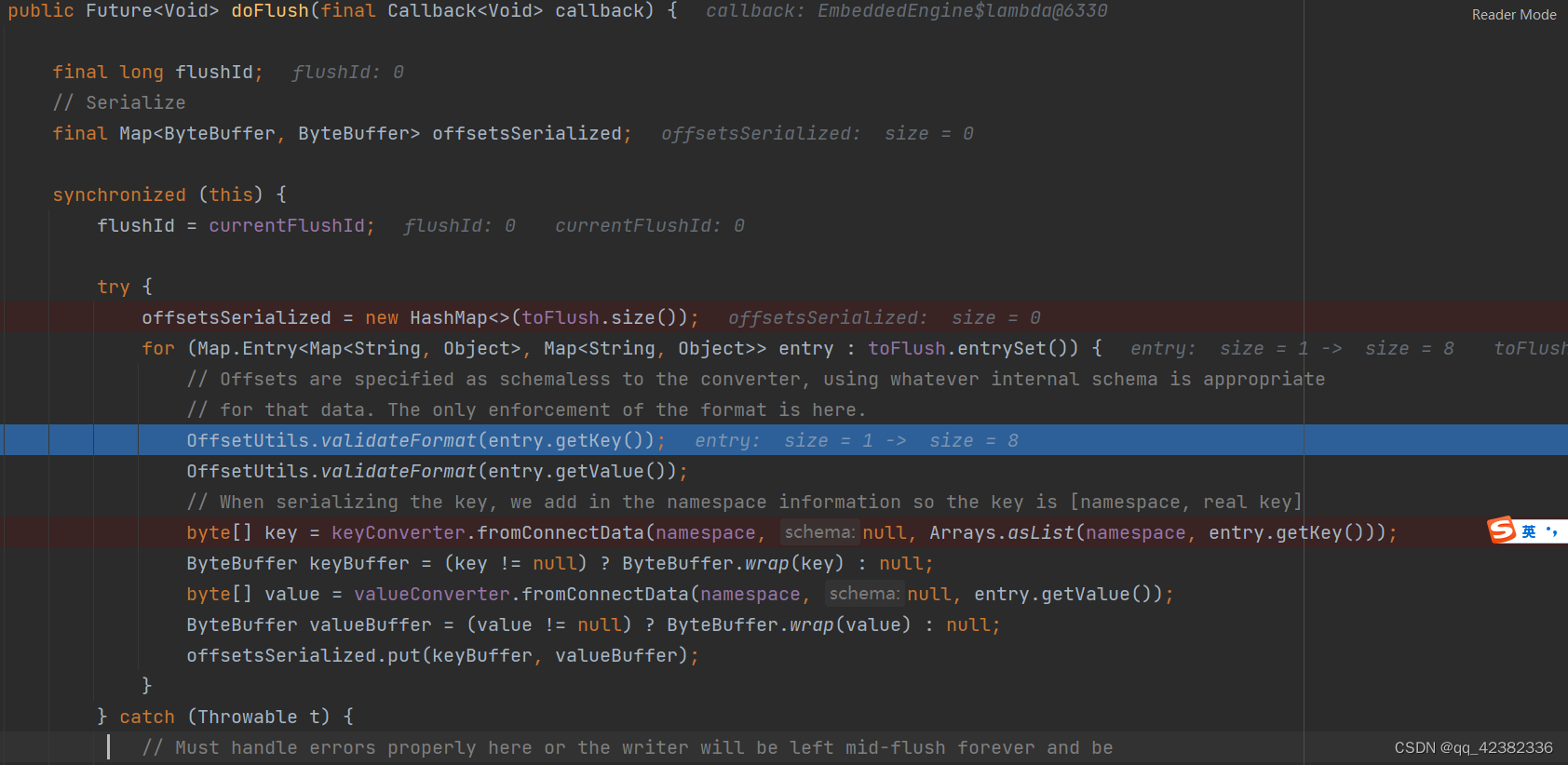
Task: Click 'ByteBuffer.wrap(key)' expression
Action: point(733,564)
